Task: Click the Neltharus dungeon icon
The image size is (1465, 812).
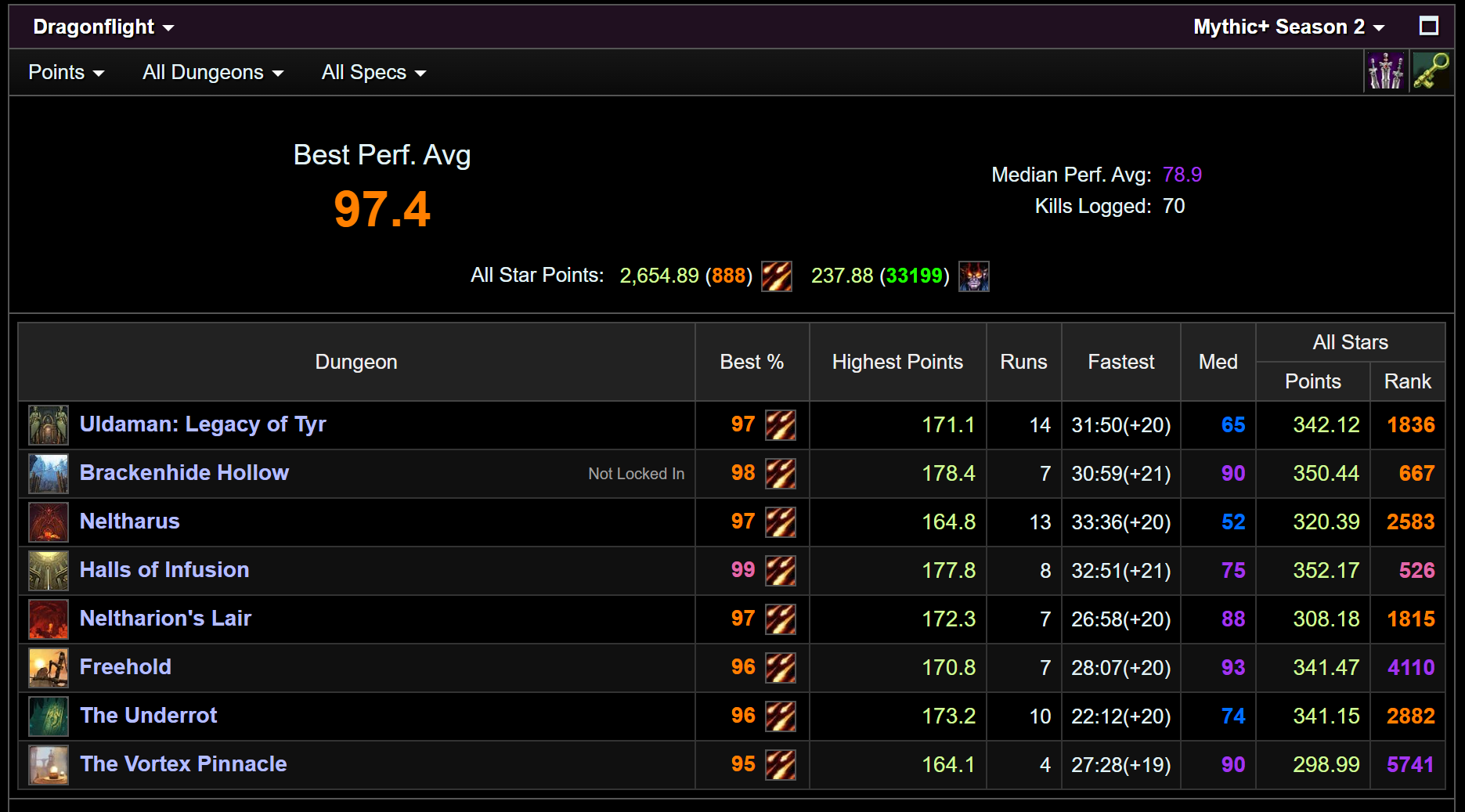Action: coord(48,522)
